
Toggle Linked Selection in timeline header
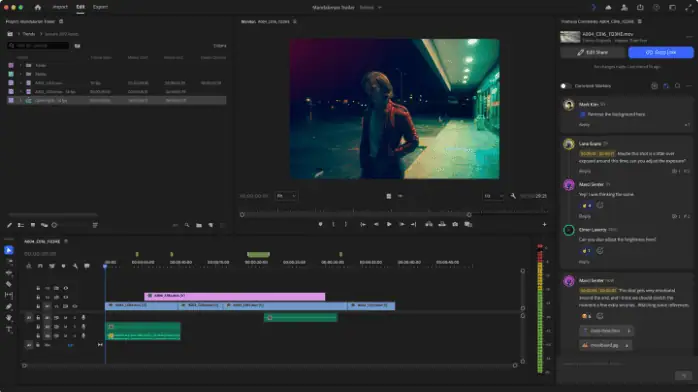pos(52,266)
